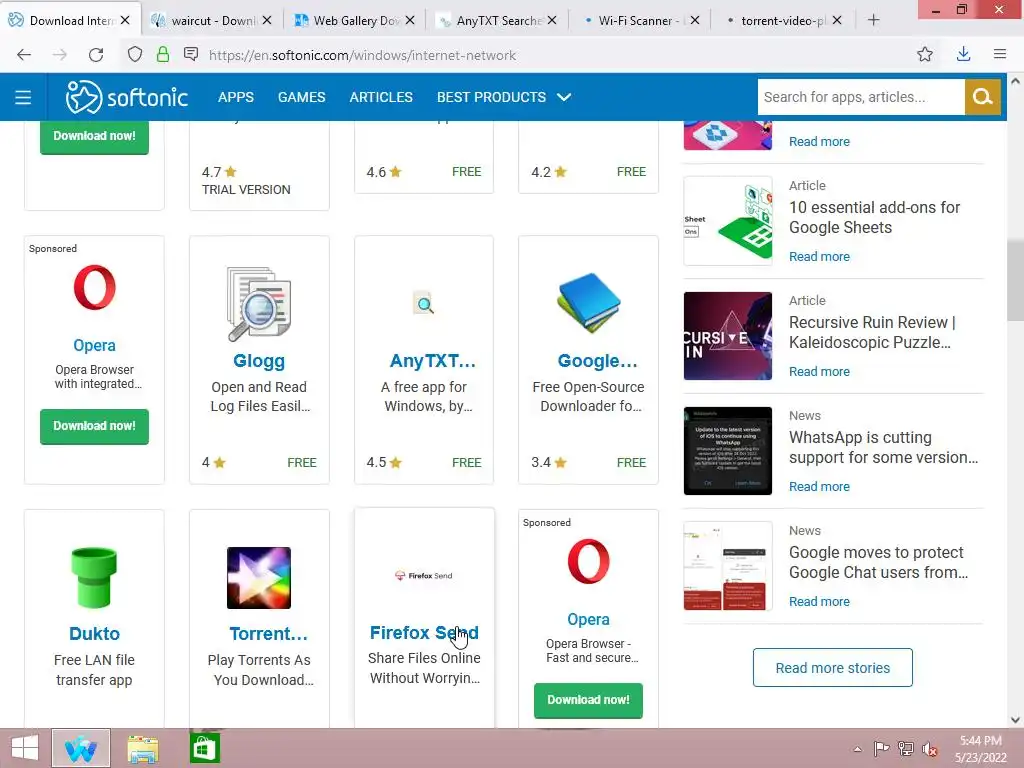Open the Dukto title link

tap(94, 633)
